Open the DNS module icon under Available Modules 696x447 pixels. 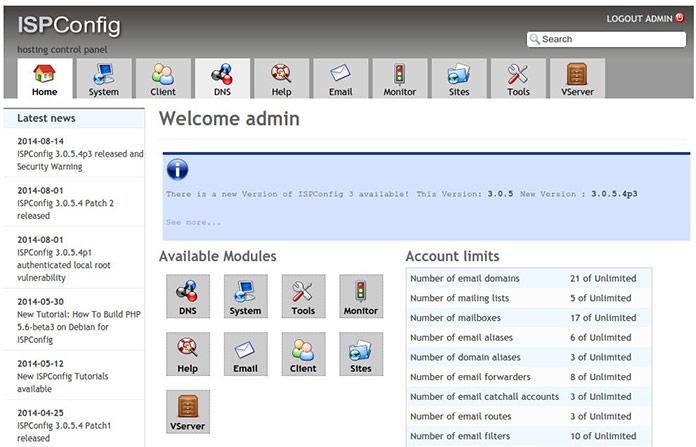click(x=188, y=296)
